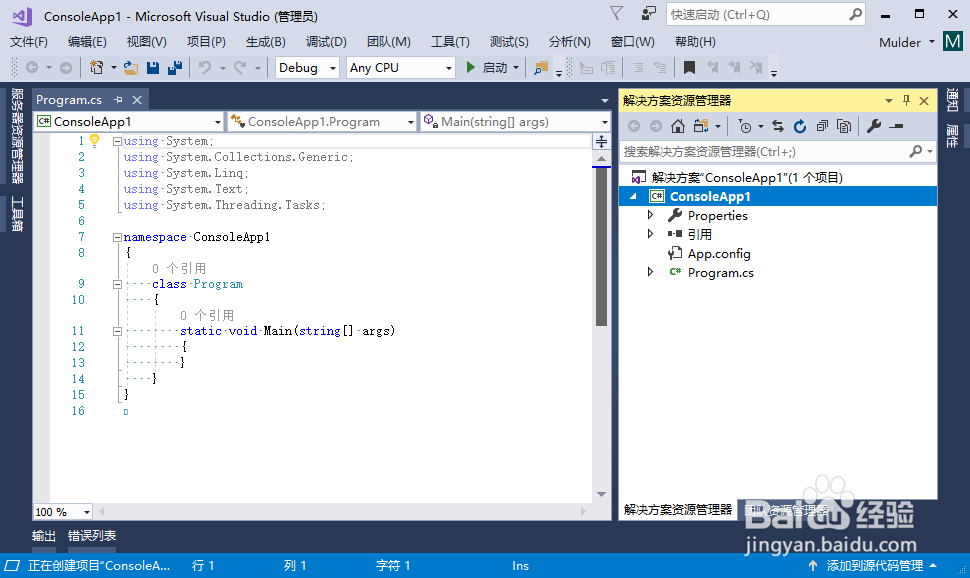
Task: Click the lightbulb quick actions icon on line 1
Action: (95, 140)
